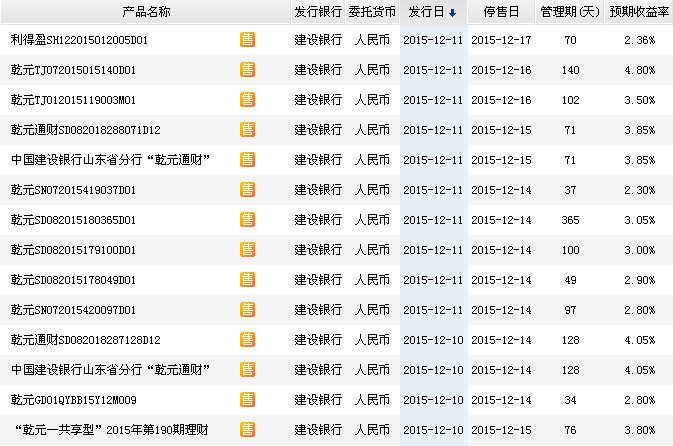Click the 售 icon for 利得盈SH122015012005D01
673x446 pixels.
click(247, 39)
